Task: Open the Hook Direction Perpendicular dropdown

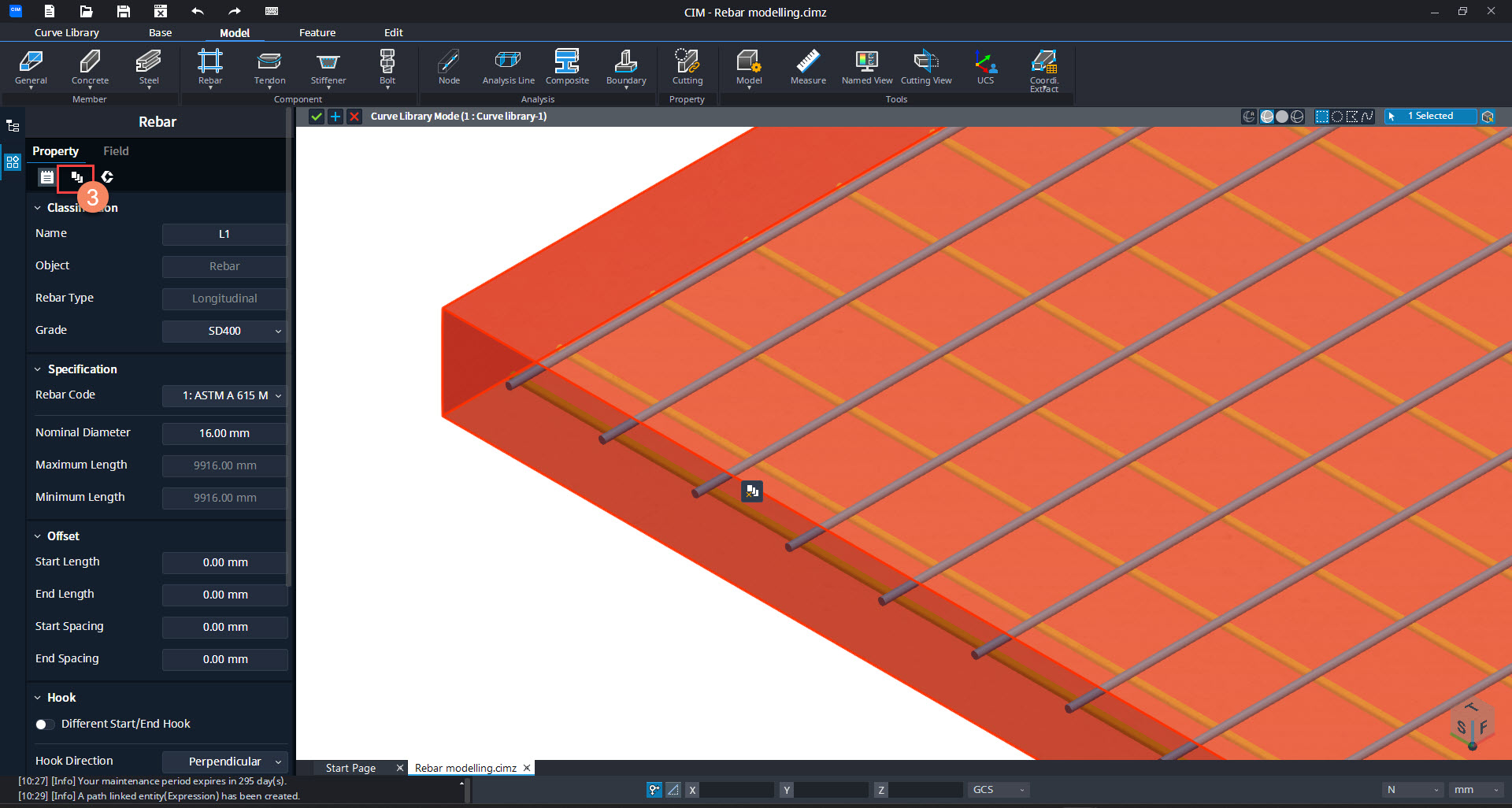Action: [x=224, y=762]
